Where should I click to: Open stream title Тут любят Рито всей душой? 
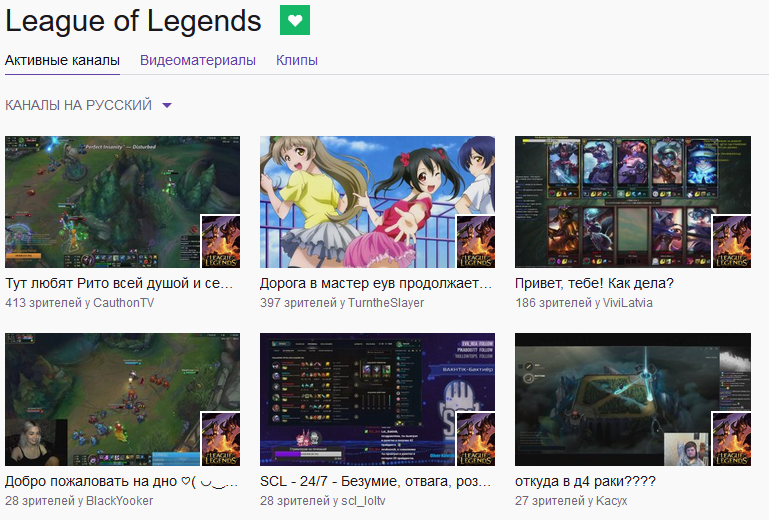point(119,284)
